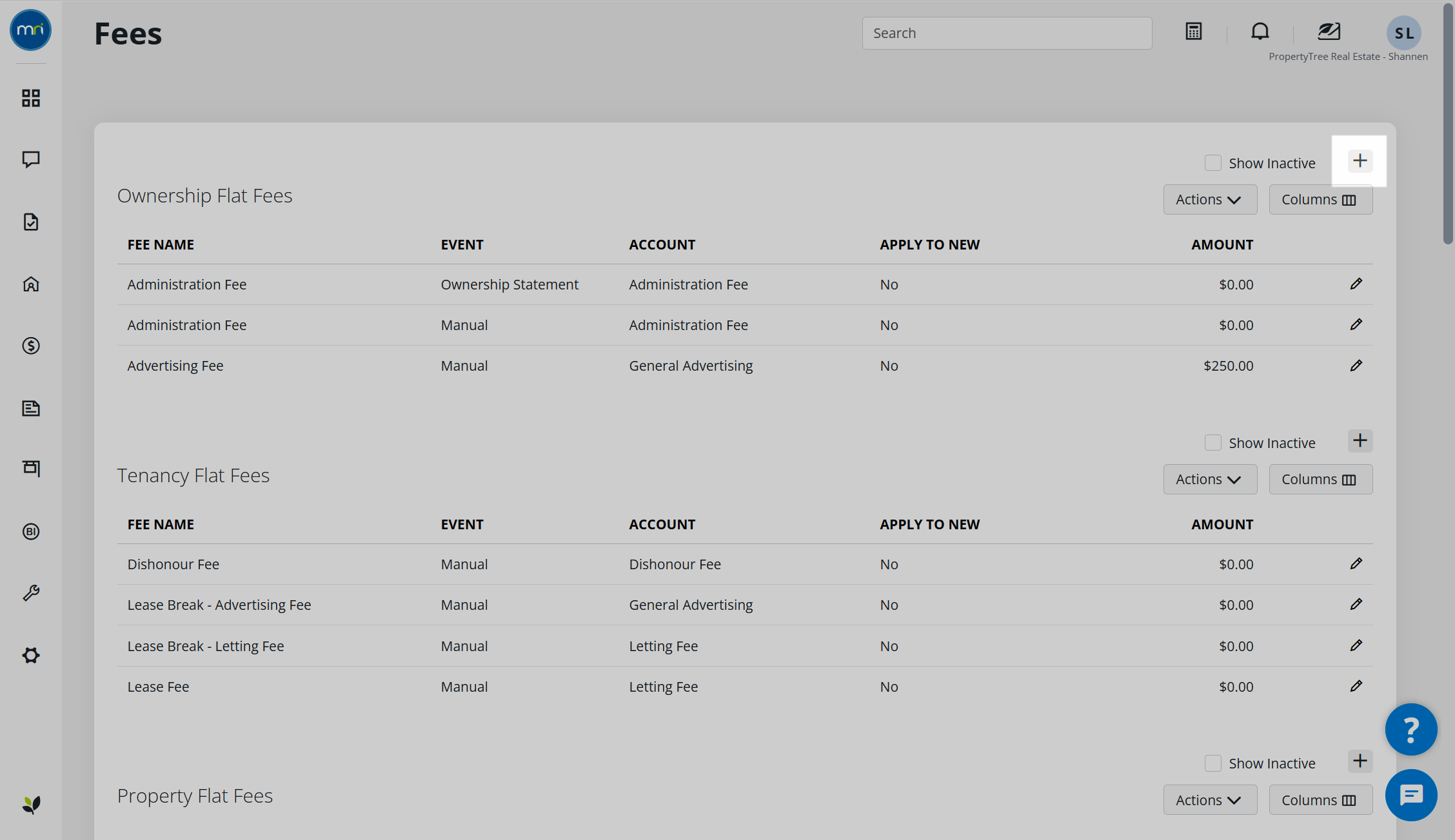The height and width of the screenshot is (840, 1455).
Task: Open the settings gear sidebar icon
Action: point(31,656)
